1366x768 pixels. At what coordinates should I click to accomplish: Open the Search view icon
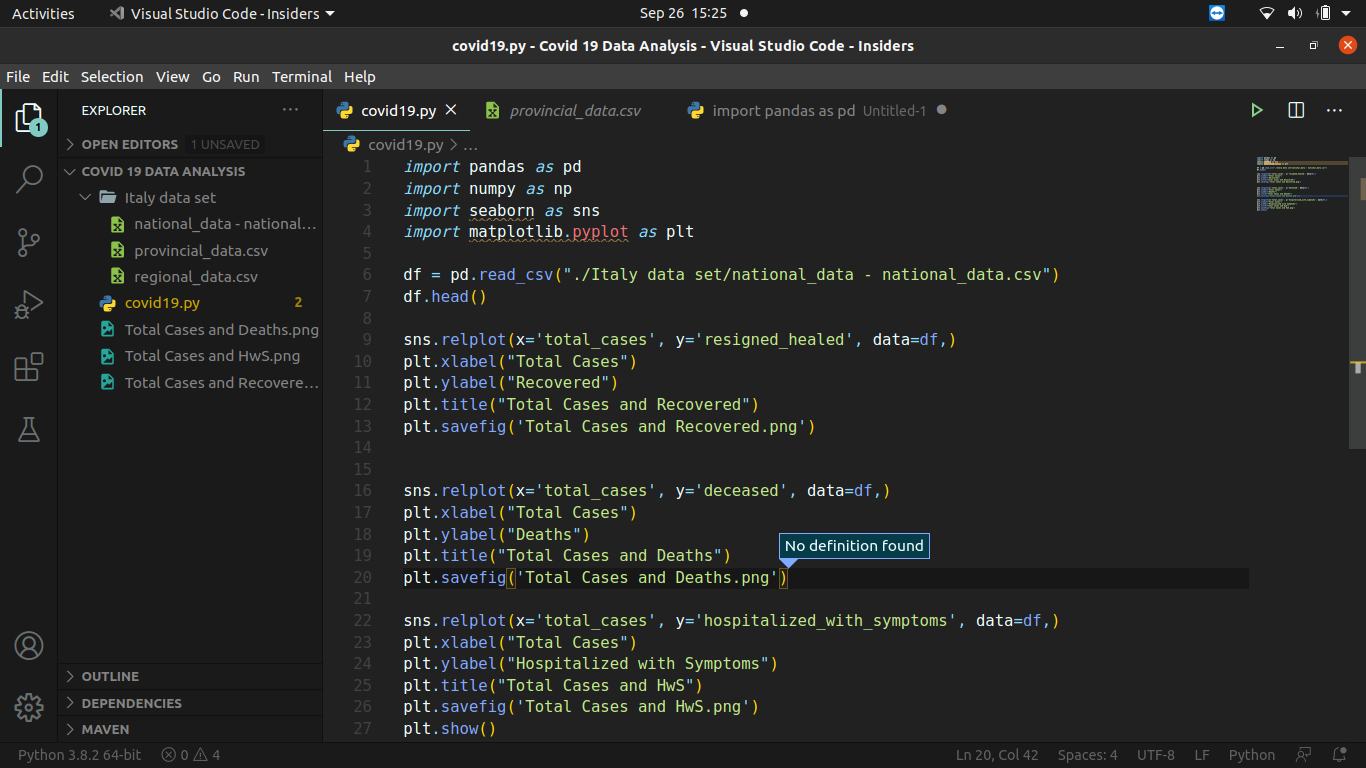(x=29, y=179)
